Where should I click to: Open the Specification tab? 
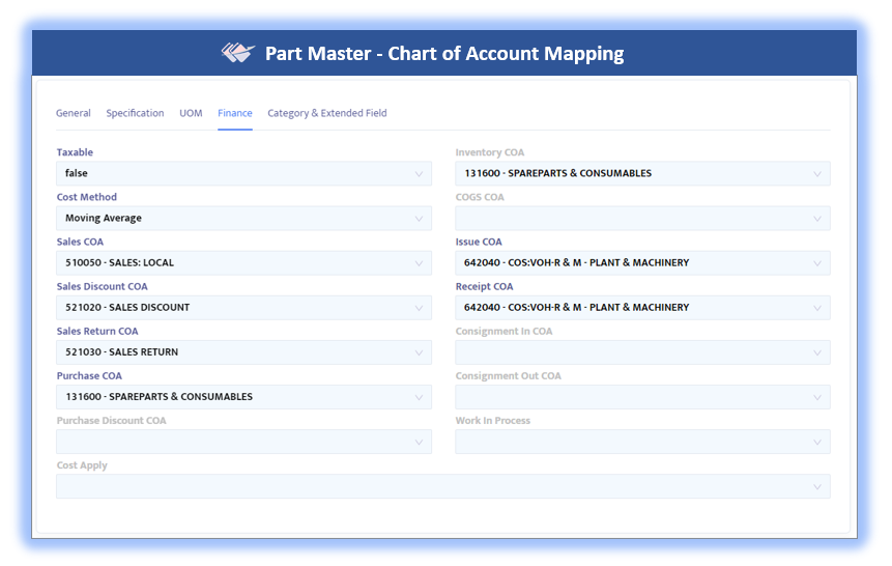tap(135, 113)
